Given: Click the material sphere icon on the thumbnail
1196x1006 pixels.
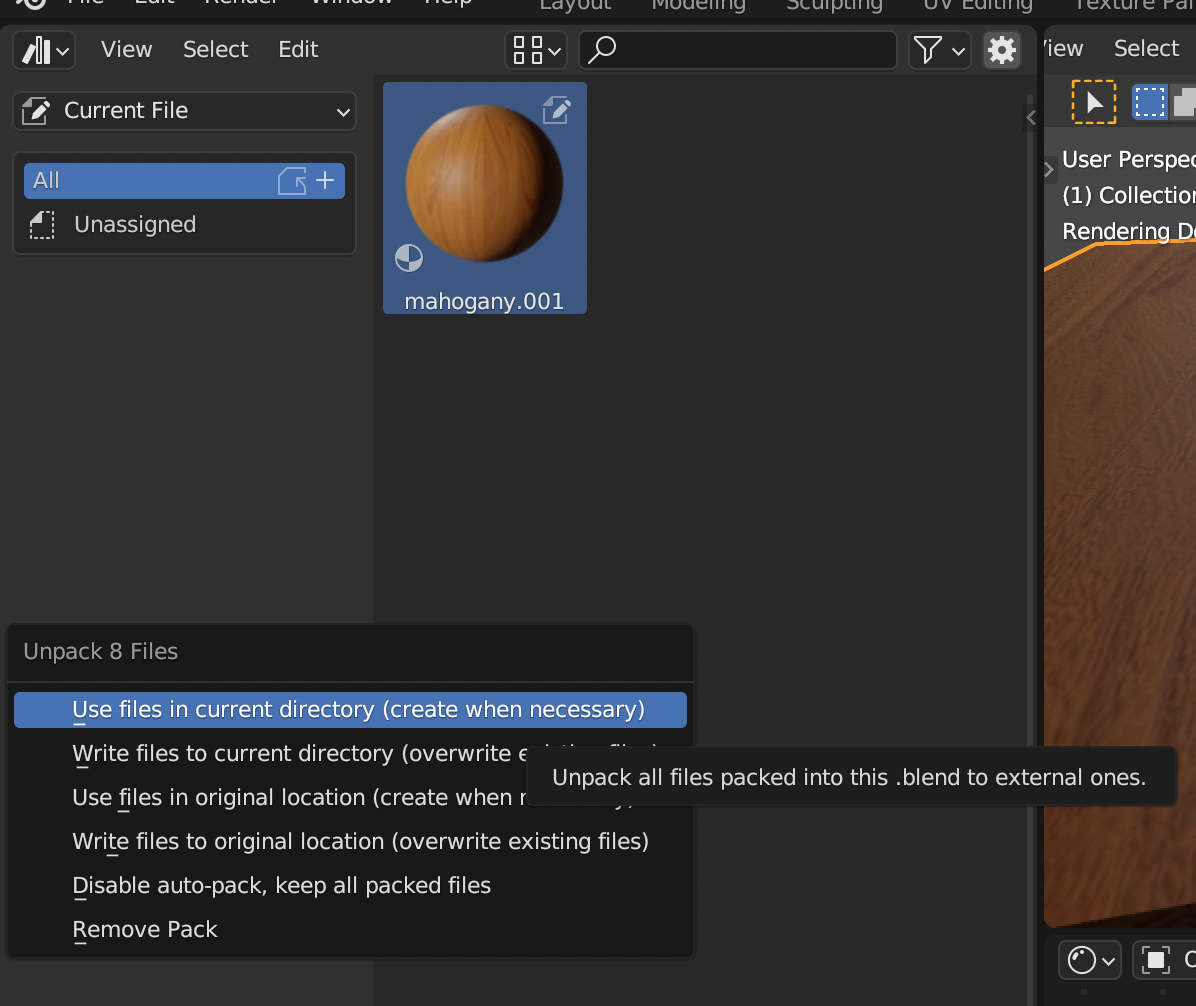Looking at the screenshot, I should (409, 259).
